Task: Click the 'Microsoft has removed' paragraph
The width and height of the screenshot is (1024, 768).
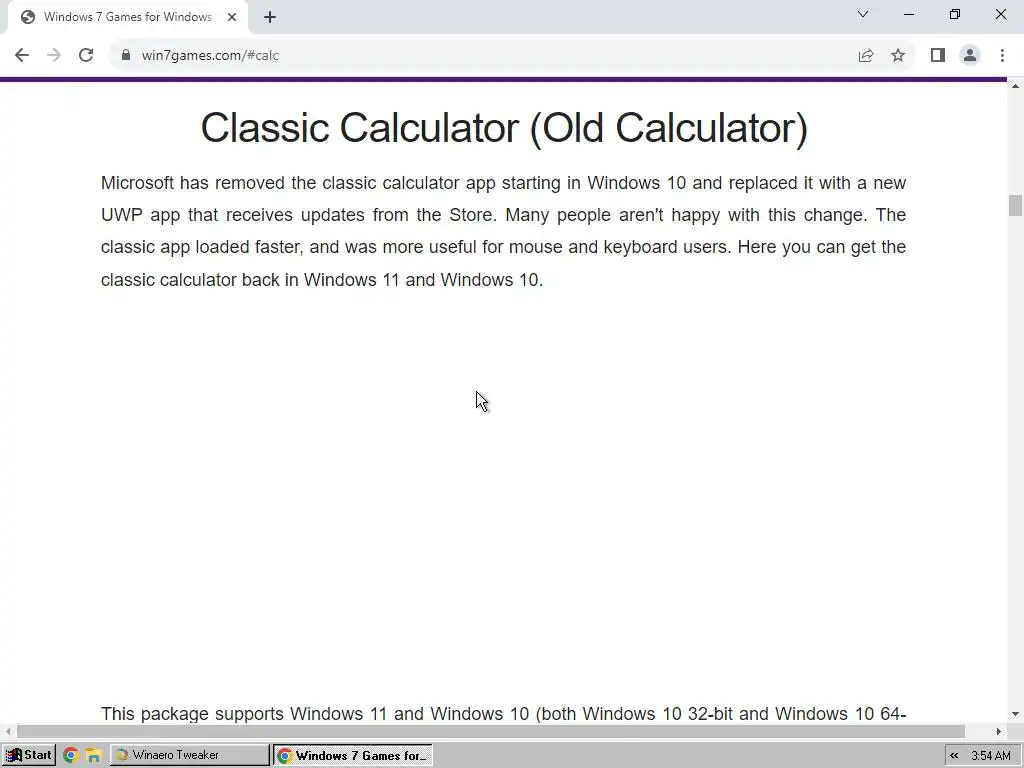Action: [x=504, y=231]
